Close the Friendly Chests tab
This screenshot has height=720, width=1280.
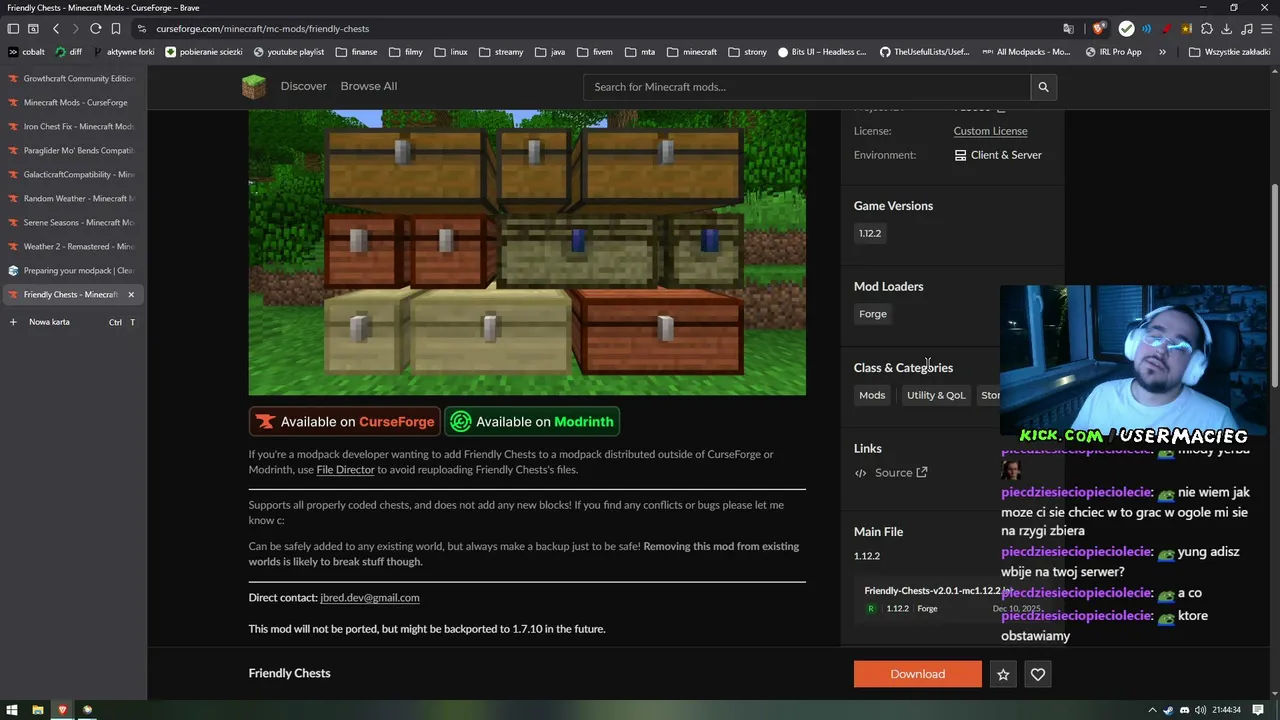pos(130,295)
